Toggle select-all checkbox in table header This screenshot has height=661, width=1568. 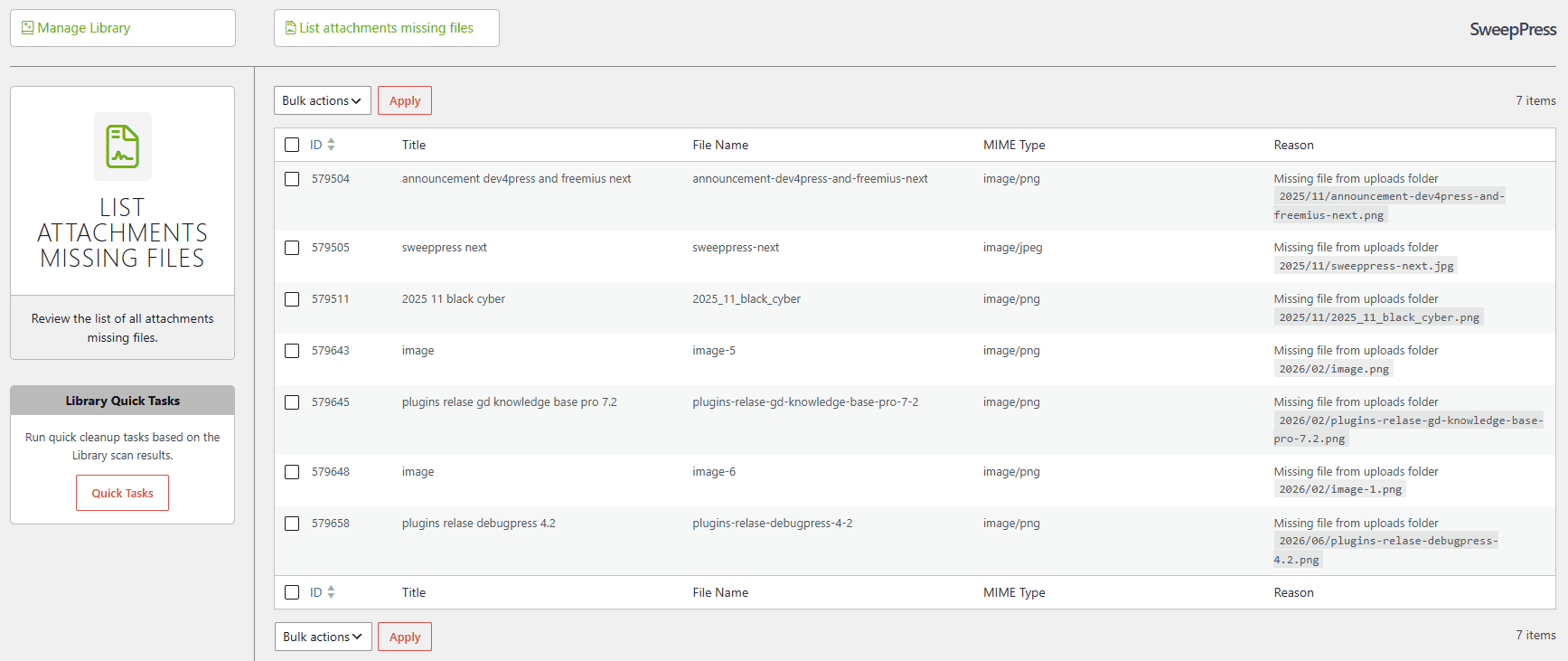pos(292,145)
